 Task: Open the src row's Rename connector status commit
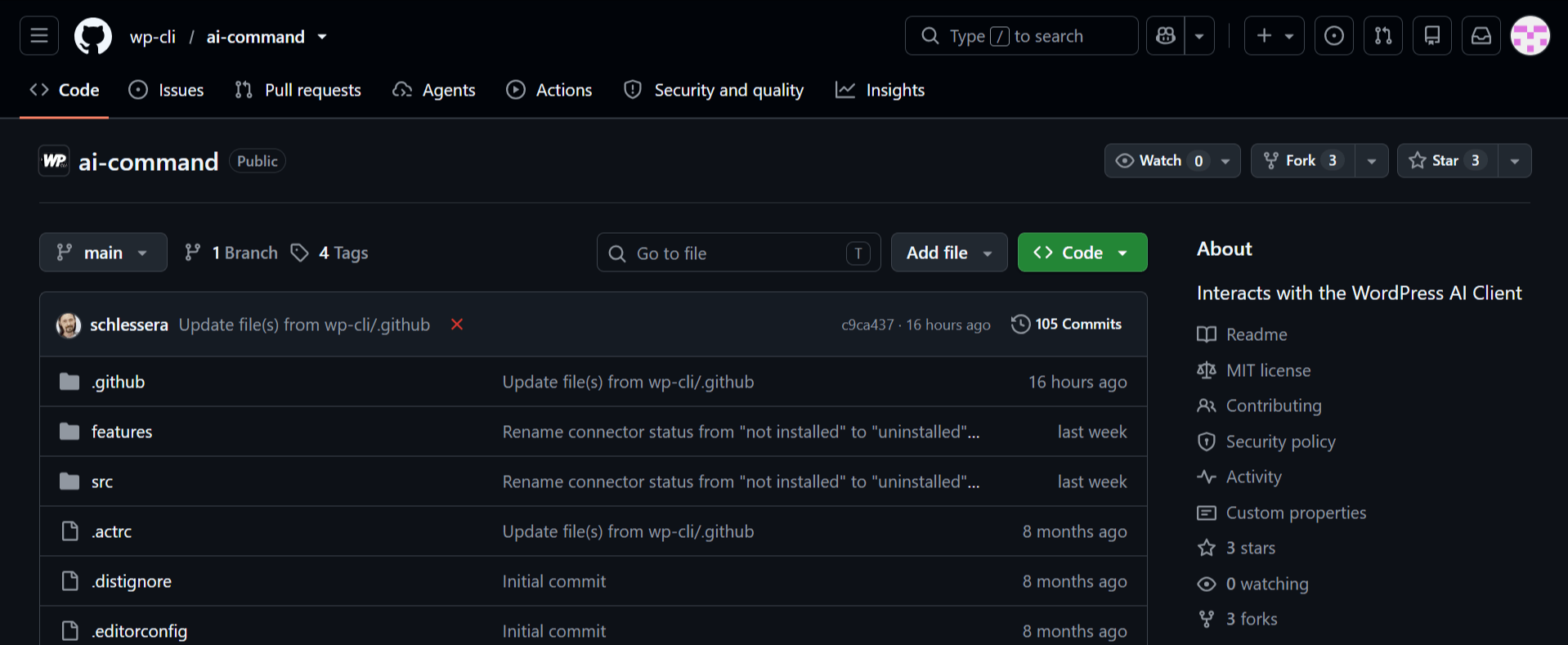coord(741,482)
